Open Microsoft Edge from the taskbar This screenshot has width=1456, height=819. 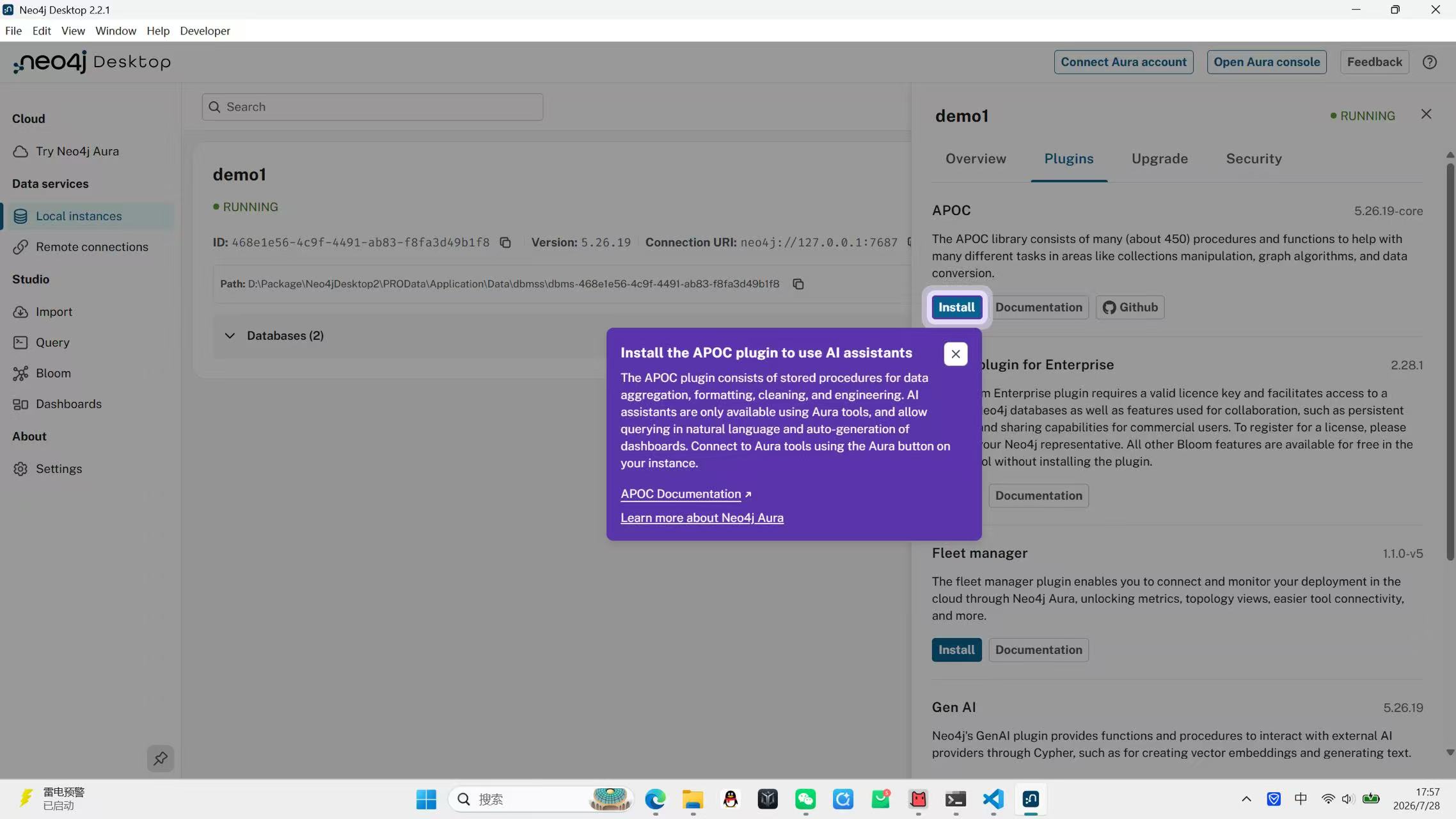click(x=655, y=799)
